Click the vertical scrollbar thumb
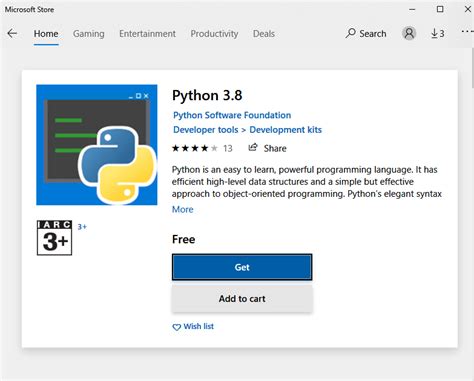The width and height of the screenshot is (474, 381). click(x=472, y=68)
